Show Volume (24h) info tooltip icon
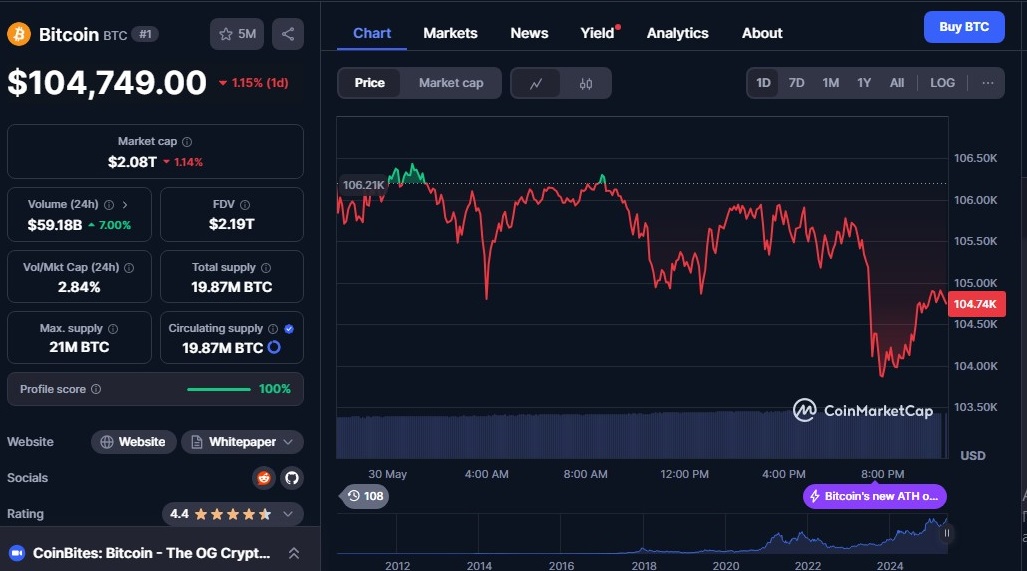Viewport: 1027px width, 571px height. 109,205
